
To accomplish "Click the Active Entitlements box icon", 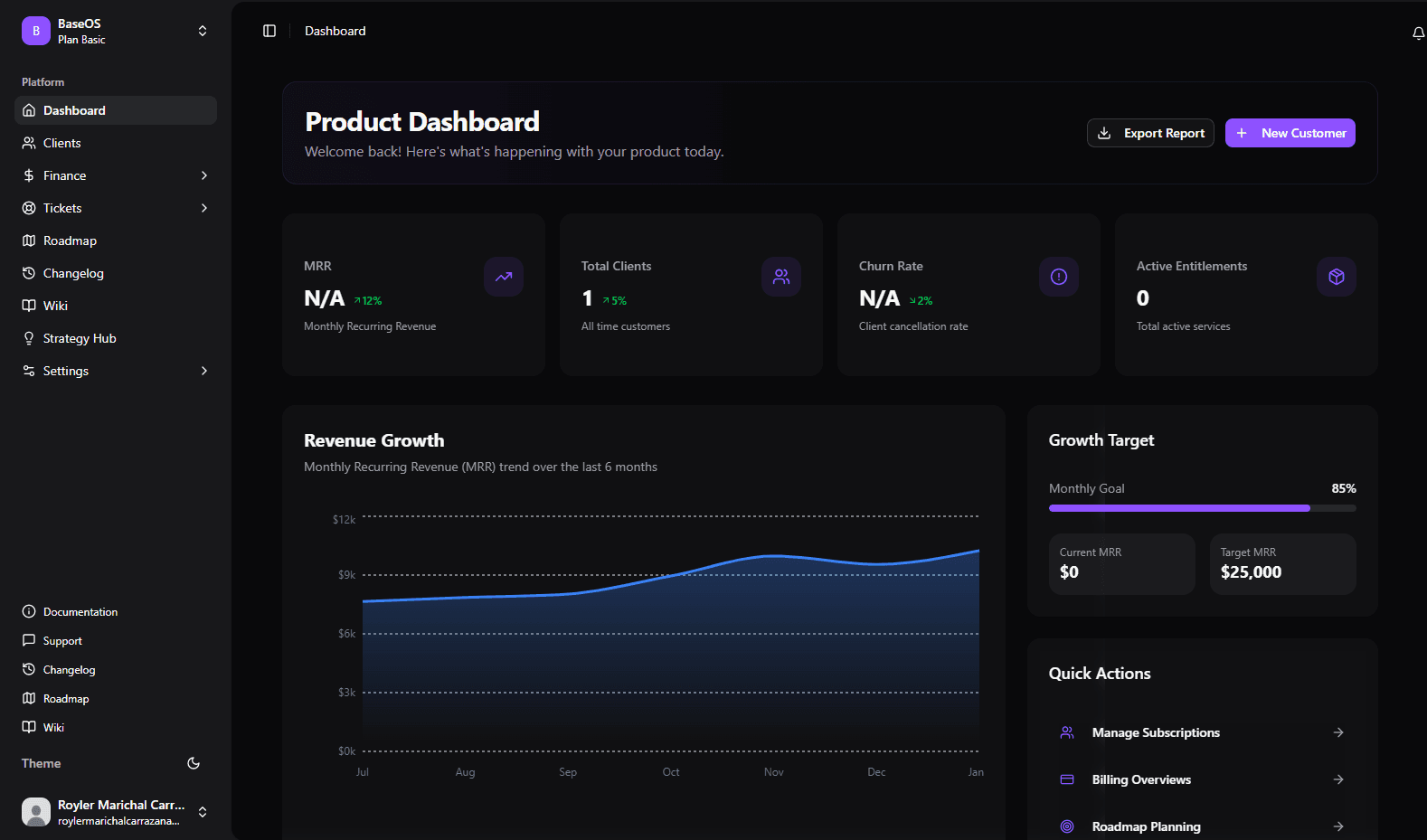I will (1337, 277).
